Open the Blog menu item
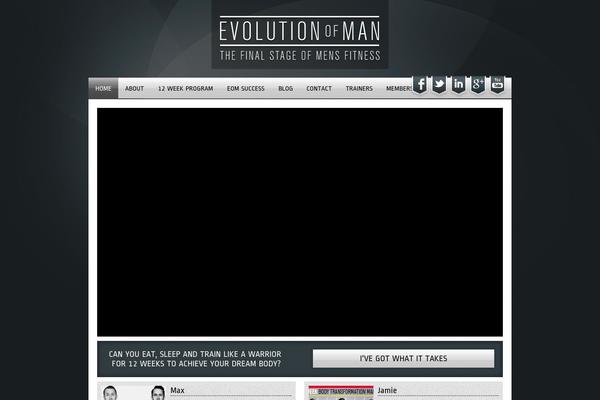Viewport: 600px width, 400px height. coord(285,88)
